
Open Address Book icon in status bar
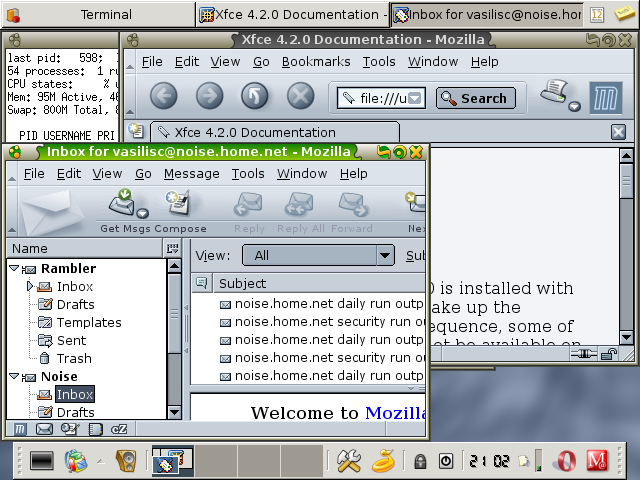click(x=95, y=429)
